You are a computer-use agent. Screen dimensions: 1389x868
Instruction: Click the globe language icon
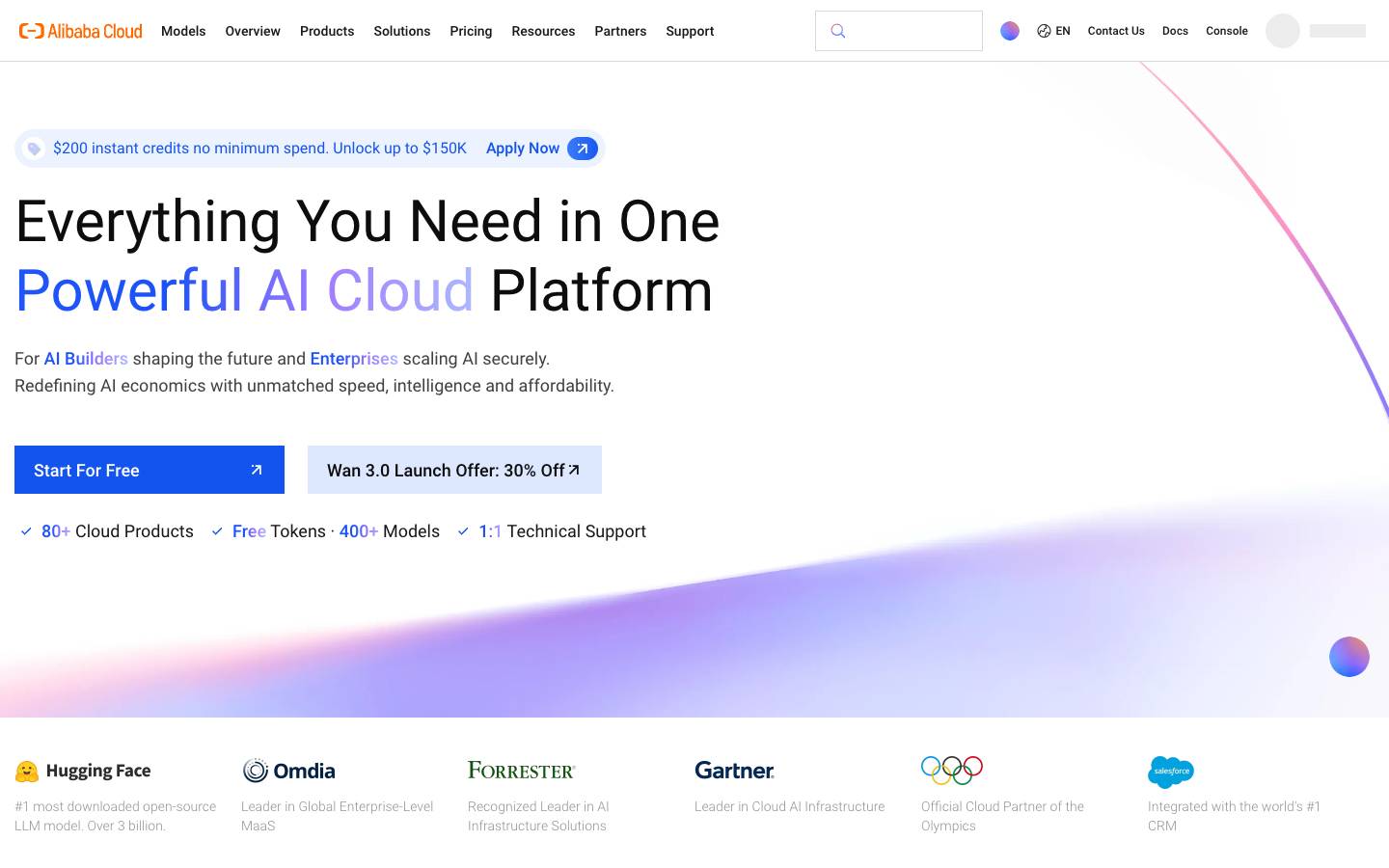(x=1044, y=31)
